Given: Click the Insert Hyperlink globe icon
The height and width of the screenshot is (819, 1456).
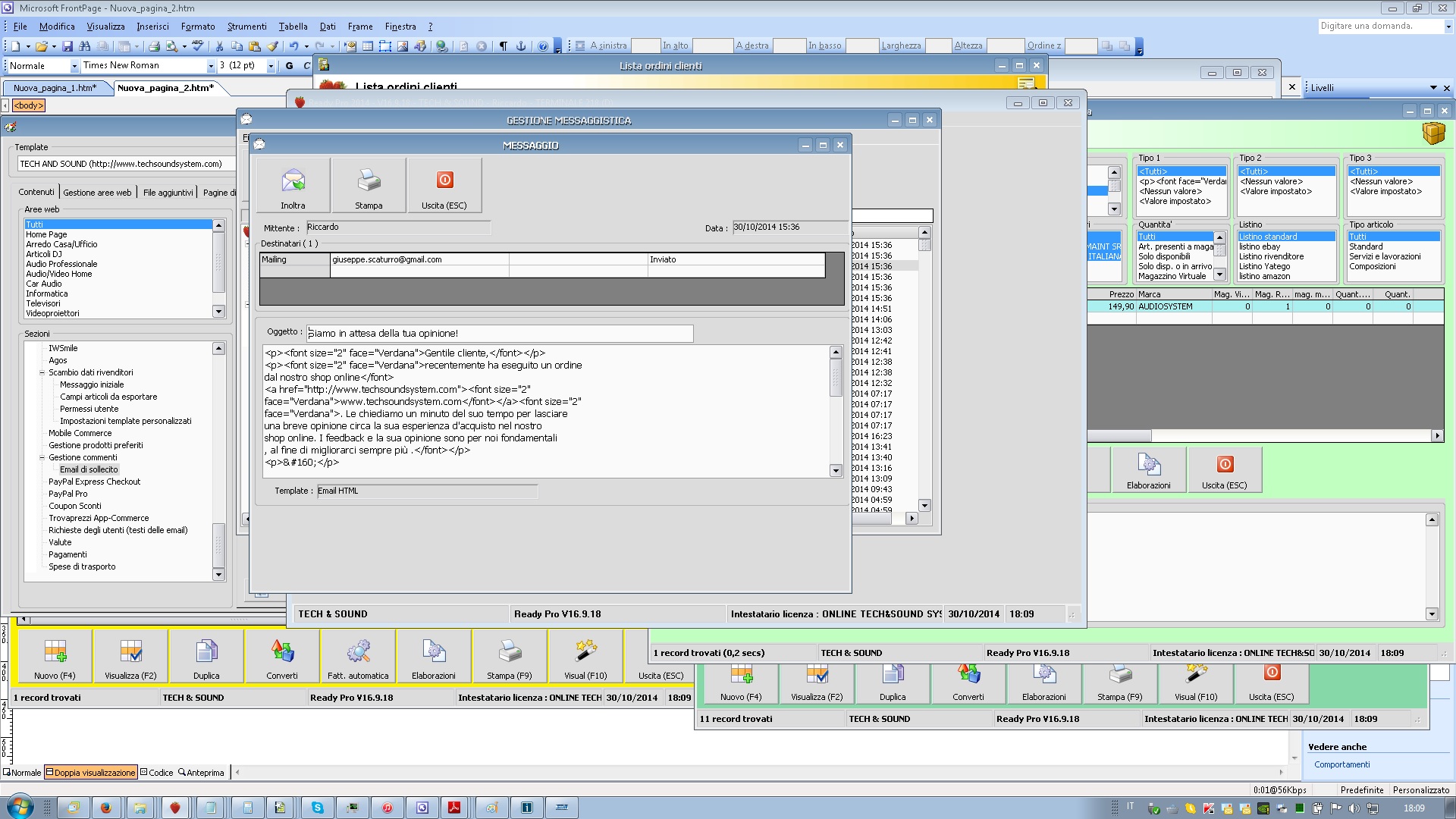Looking at the screenshot, I should [441, 46].
